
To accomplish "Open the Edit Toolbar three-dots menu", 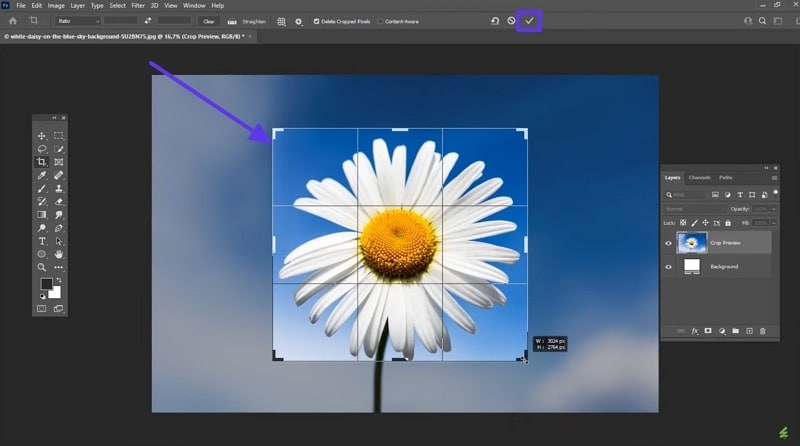I will click(59, 267).
